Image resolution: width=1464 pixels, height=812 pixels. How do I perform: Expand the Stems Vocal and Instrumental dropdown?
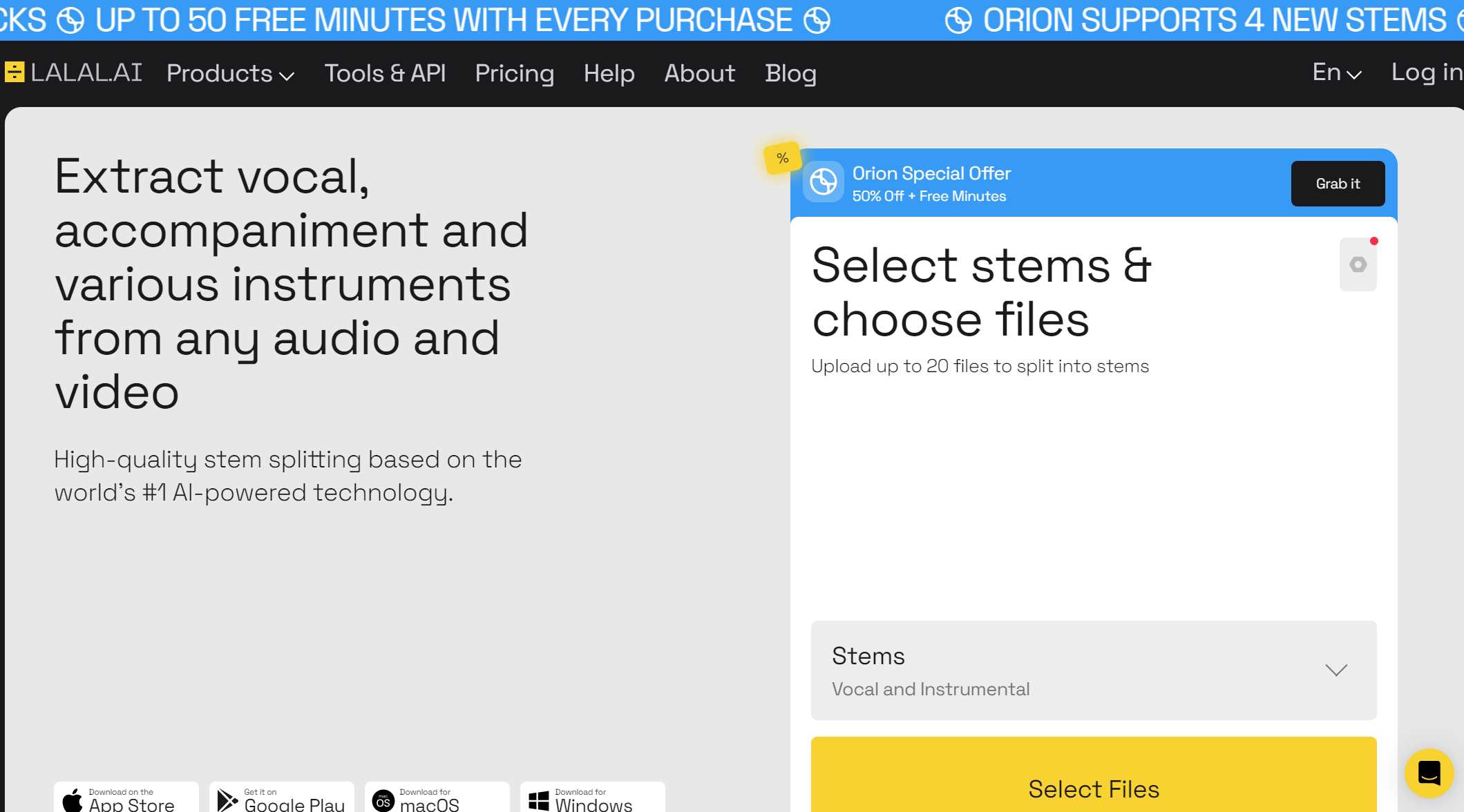tap(1093, 670)
